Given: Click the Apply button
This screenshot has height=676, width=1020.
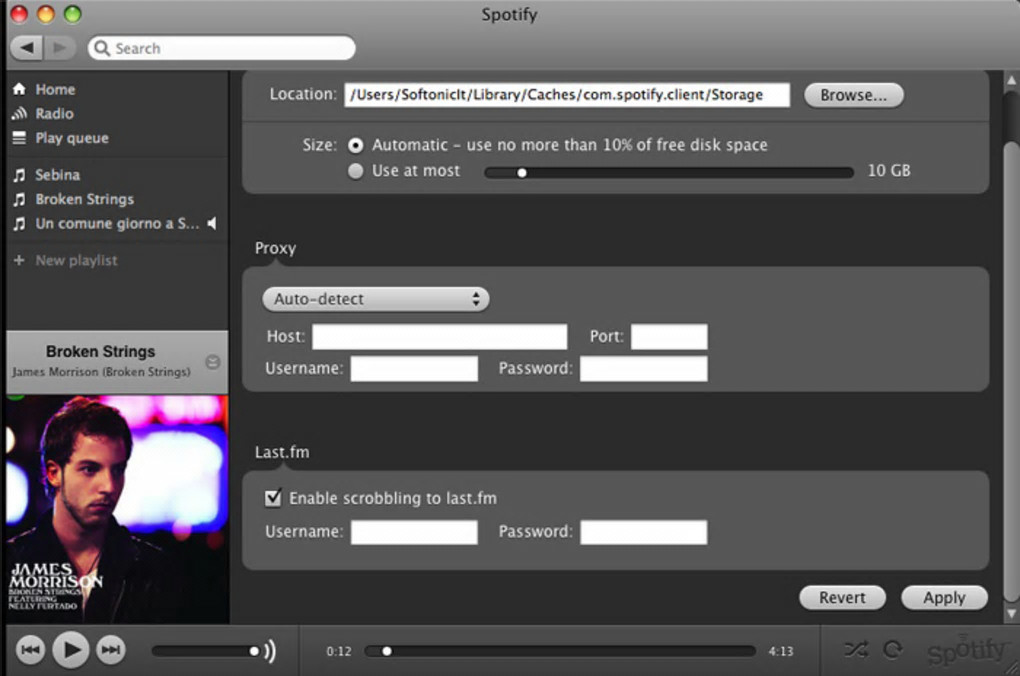Looking at the screenshot, I should [x=944, y=597].
